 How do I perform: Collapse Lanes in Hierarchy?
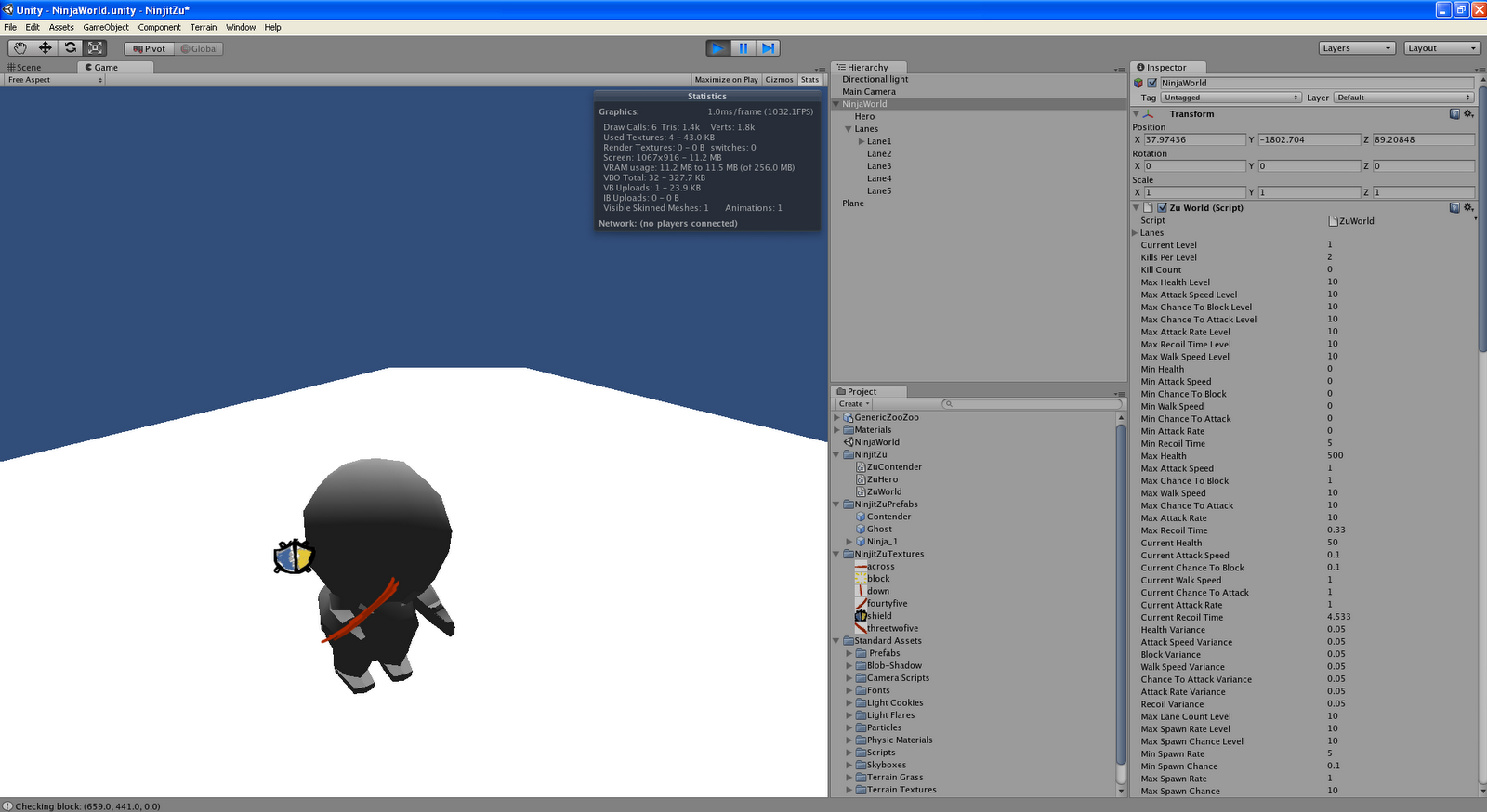tap(849, 129)
